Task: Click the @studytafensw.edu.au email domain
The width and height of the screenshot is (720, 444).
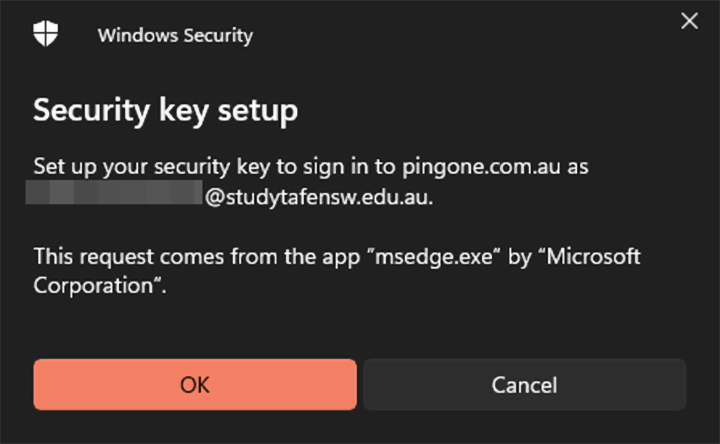Action: click(318, 197)
